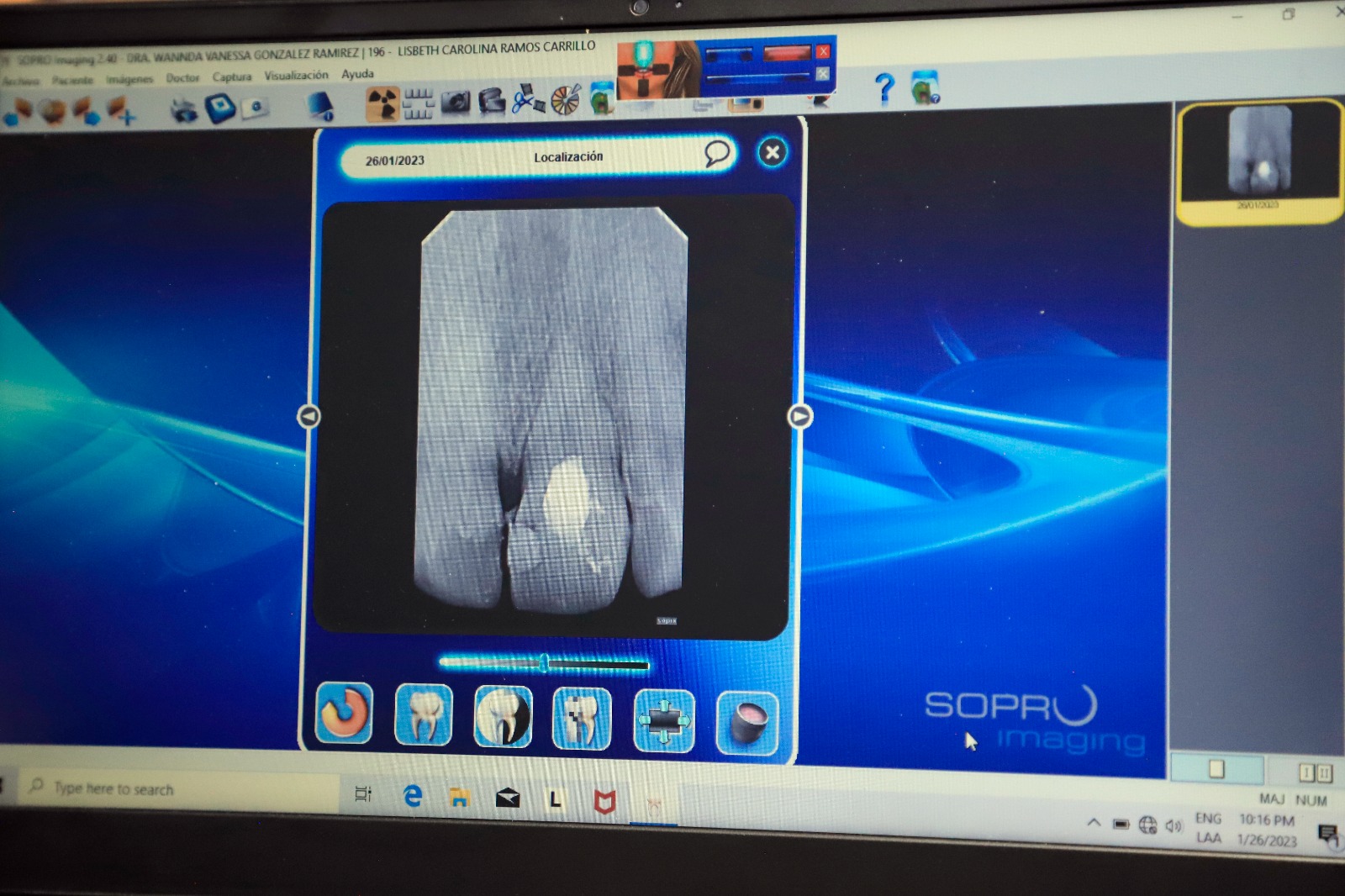Click the black-white tooth contrast icon
Viewport: 1345px width, 896px height.
coord(503,717)
